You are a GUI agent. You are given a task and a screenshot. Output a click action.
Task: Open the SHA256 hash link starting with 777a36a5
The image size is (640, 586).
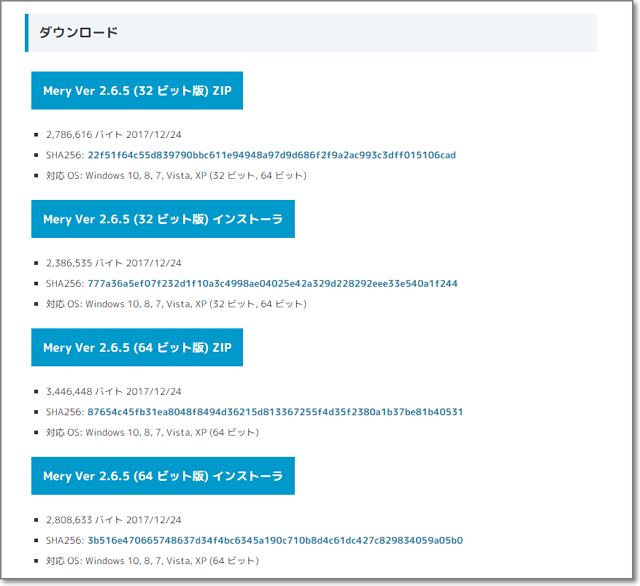(272, 283)
